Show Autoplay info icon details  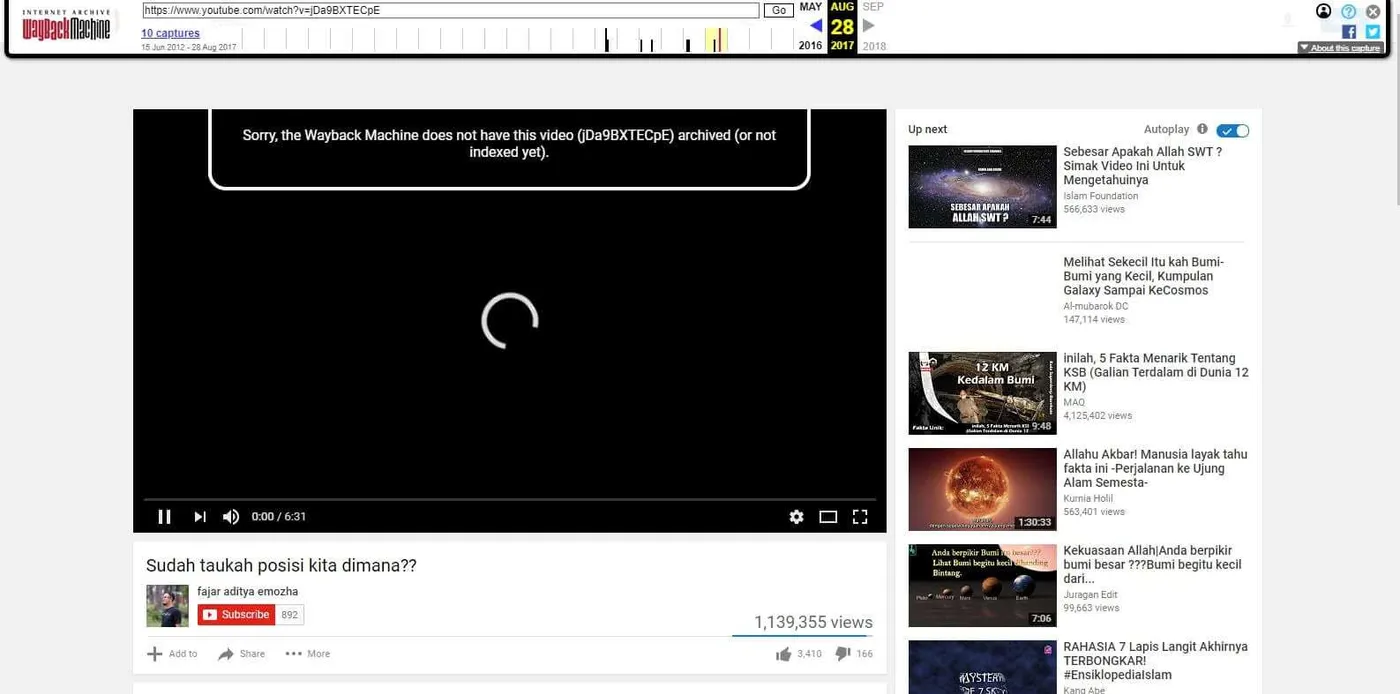(x=1202, y=129)
